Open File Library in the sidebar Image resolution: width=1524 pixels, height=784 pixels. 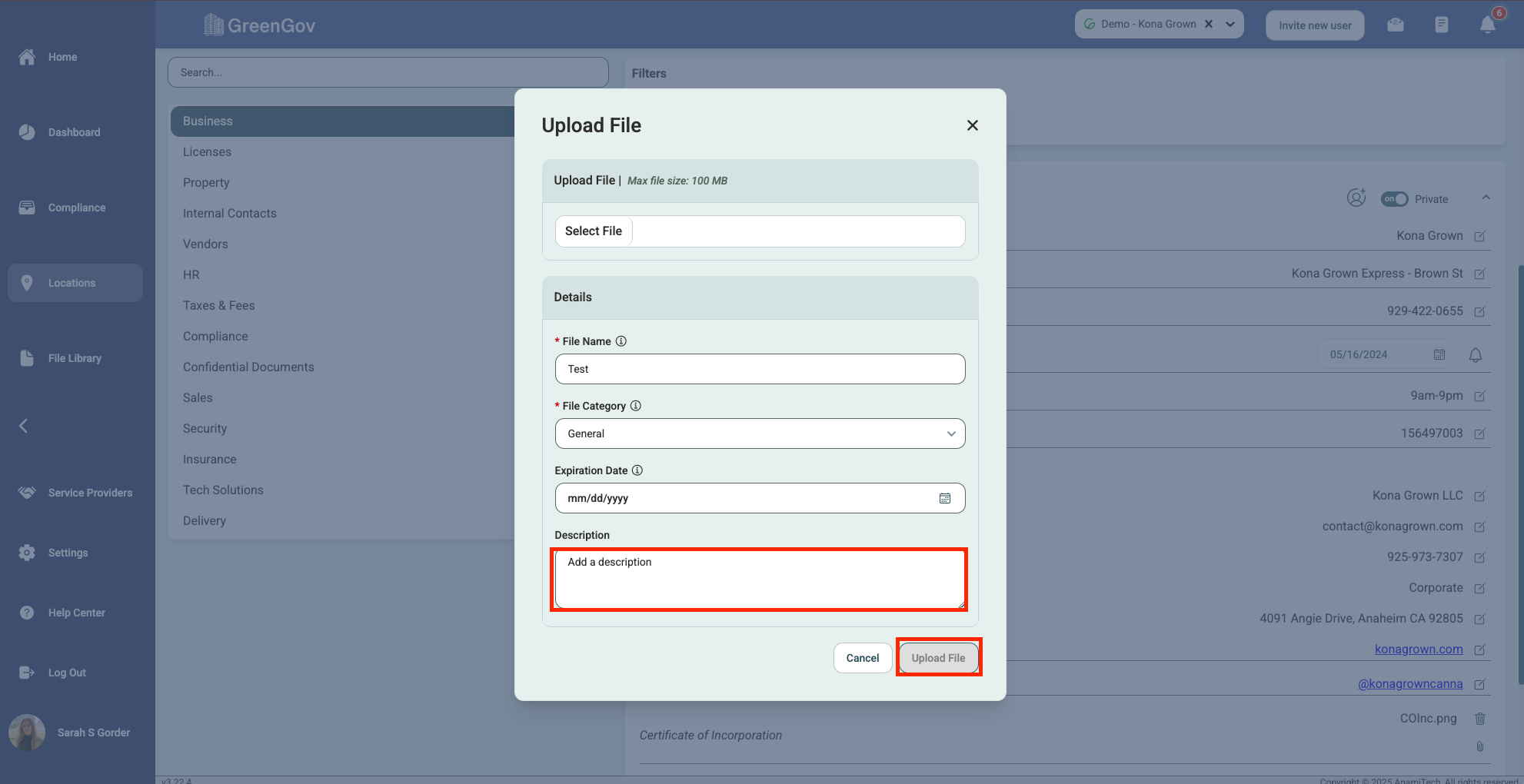pyautogui.click(x=75, y=358)
